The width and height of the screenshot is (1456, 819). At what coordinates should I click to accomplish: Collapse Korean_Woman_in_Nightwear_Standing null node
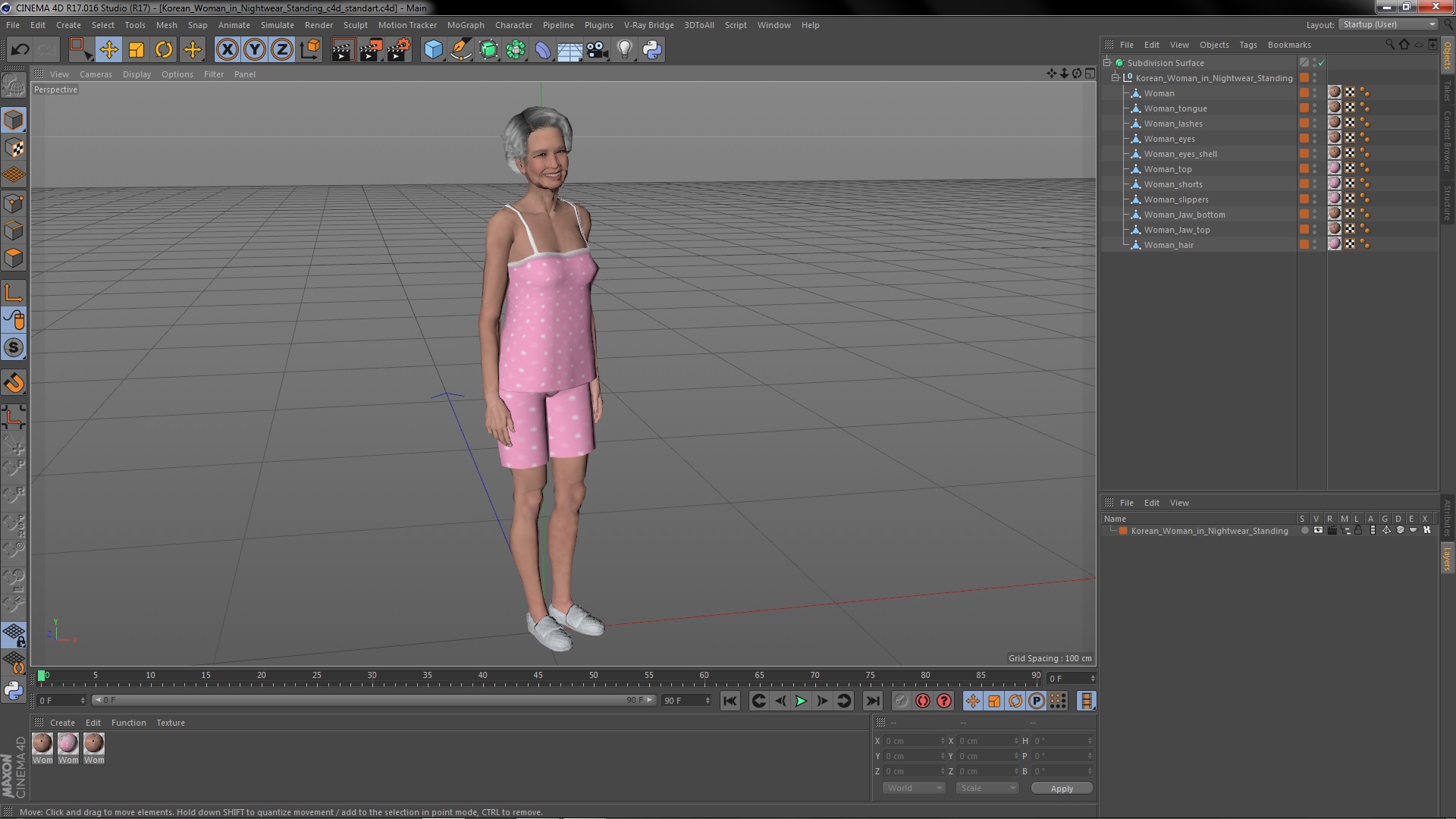[1116, 78]
